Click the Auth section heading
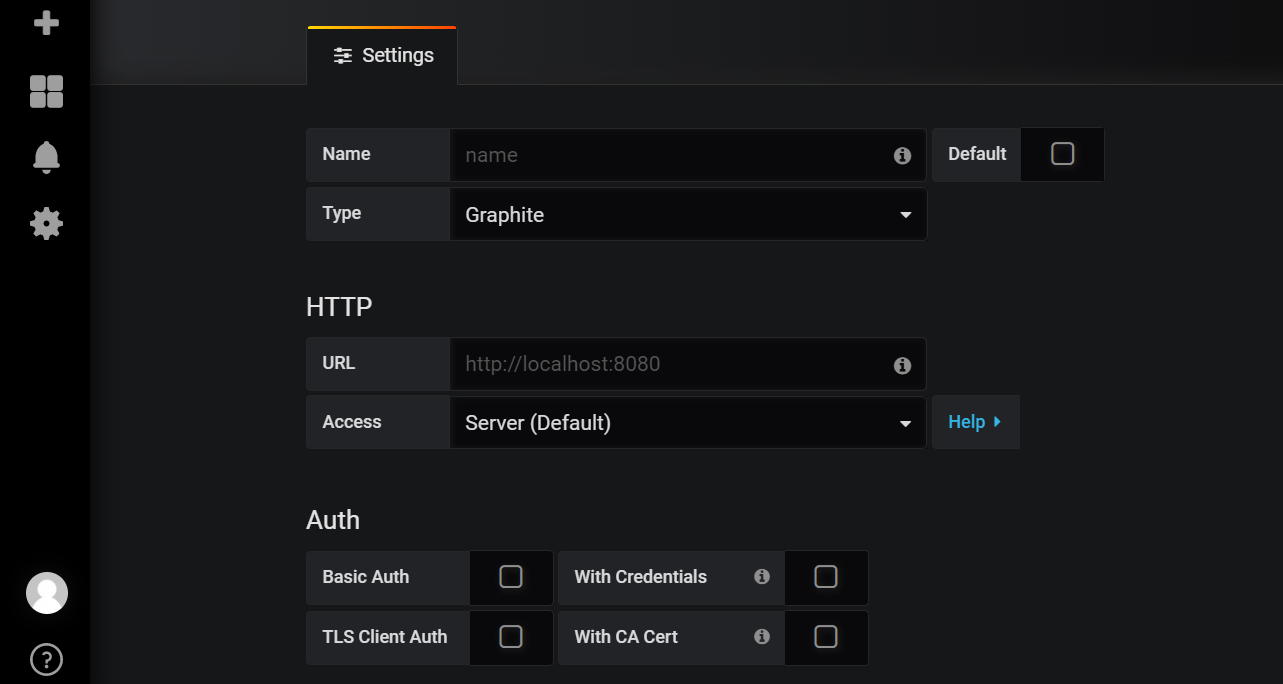 (333, 520)
